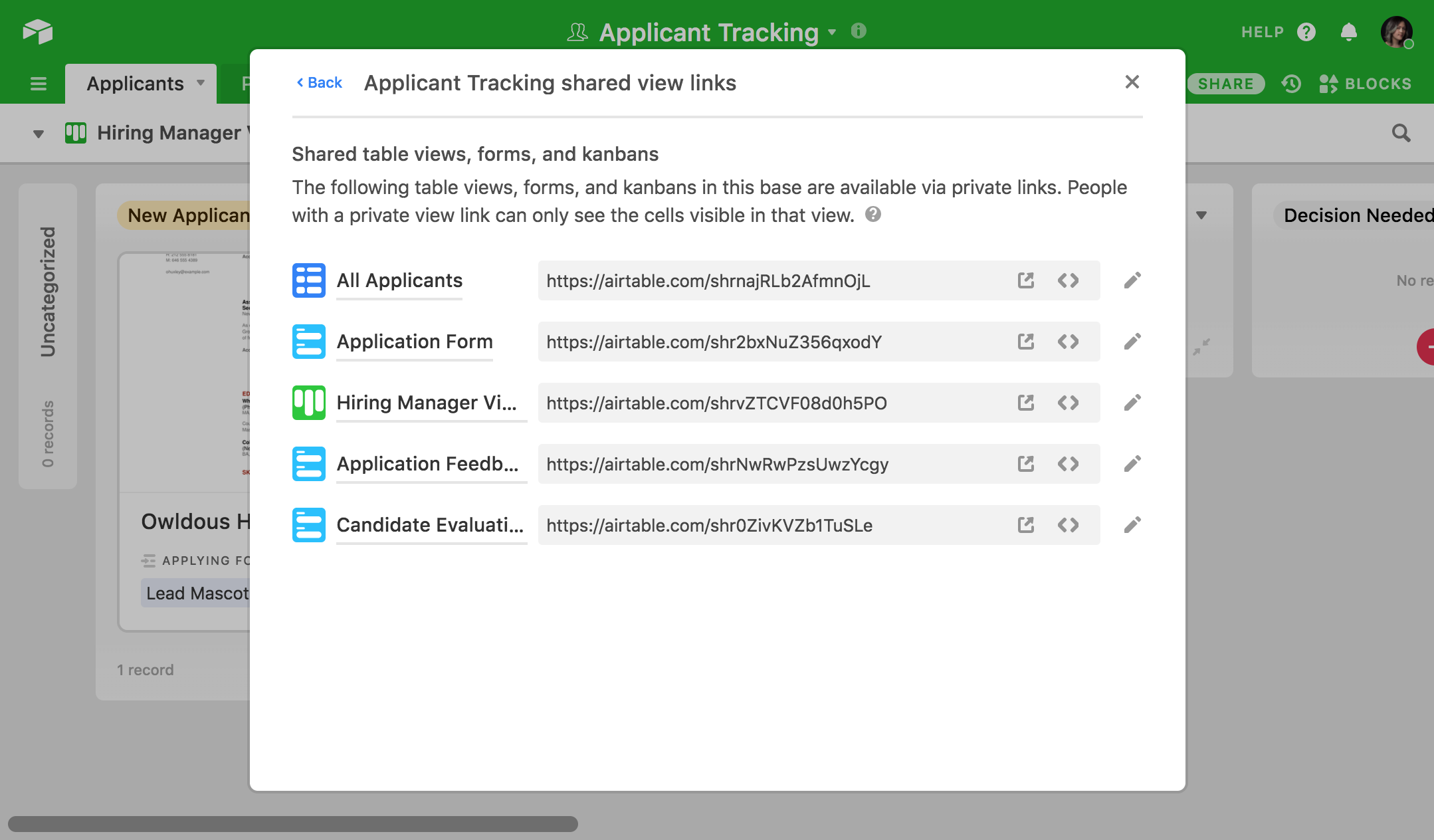Open the Airtable home logo
The height and width of the screenshot is (840, 1434).
38,32
